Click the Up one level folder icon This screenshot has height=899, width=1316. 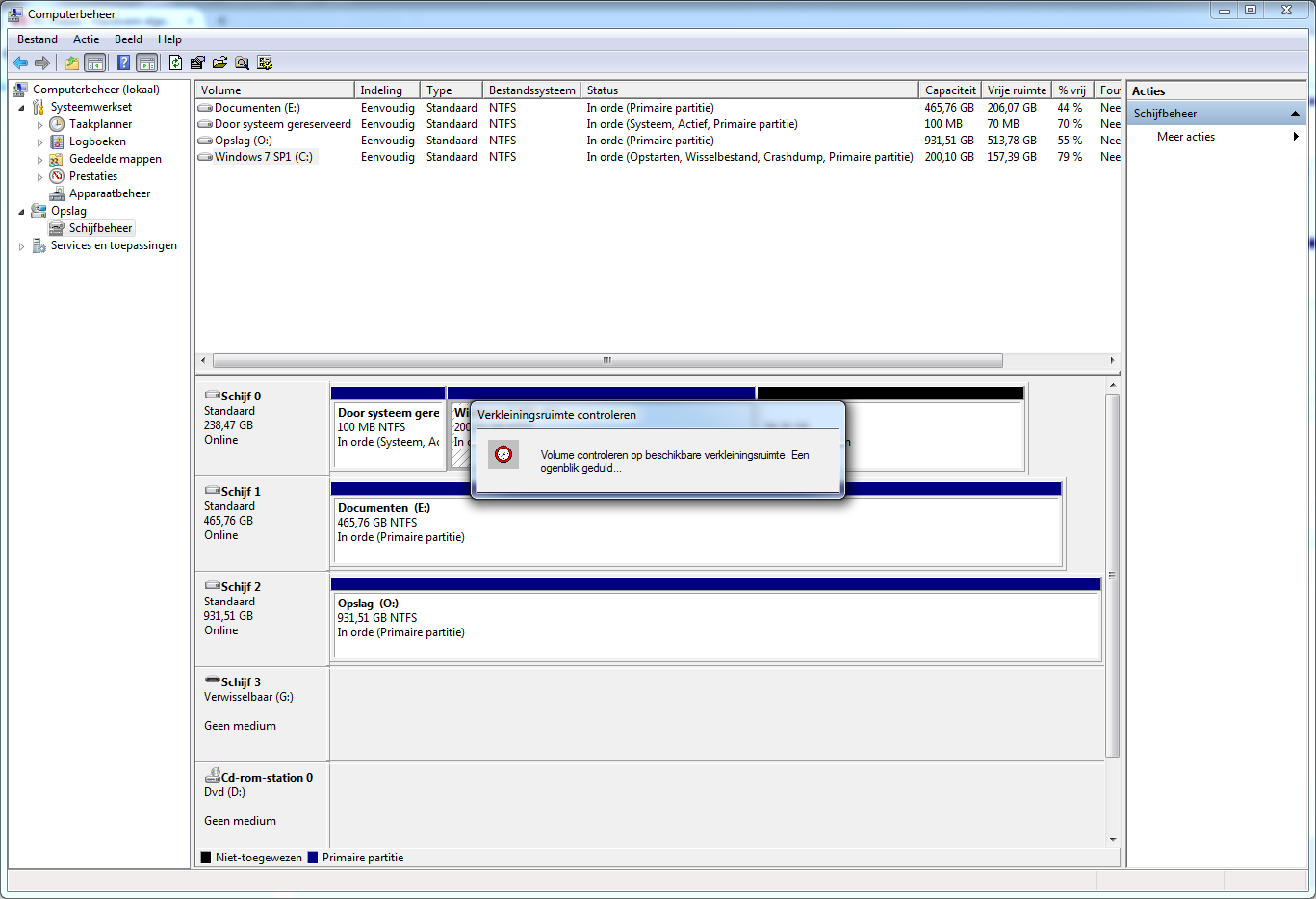click(71, 63)
